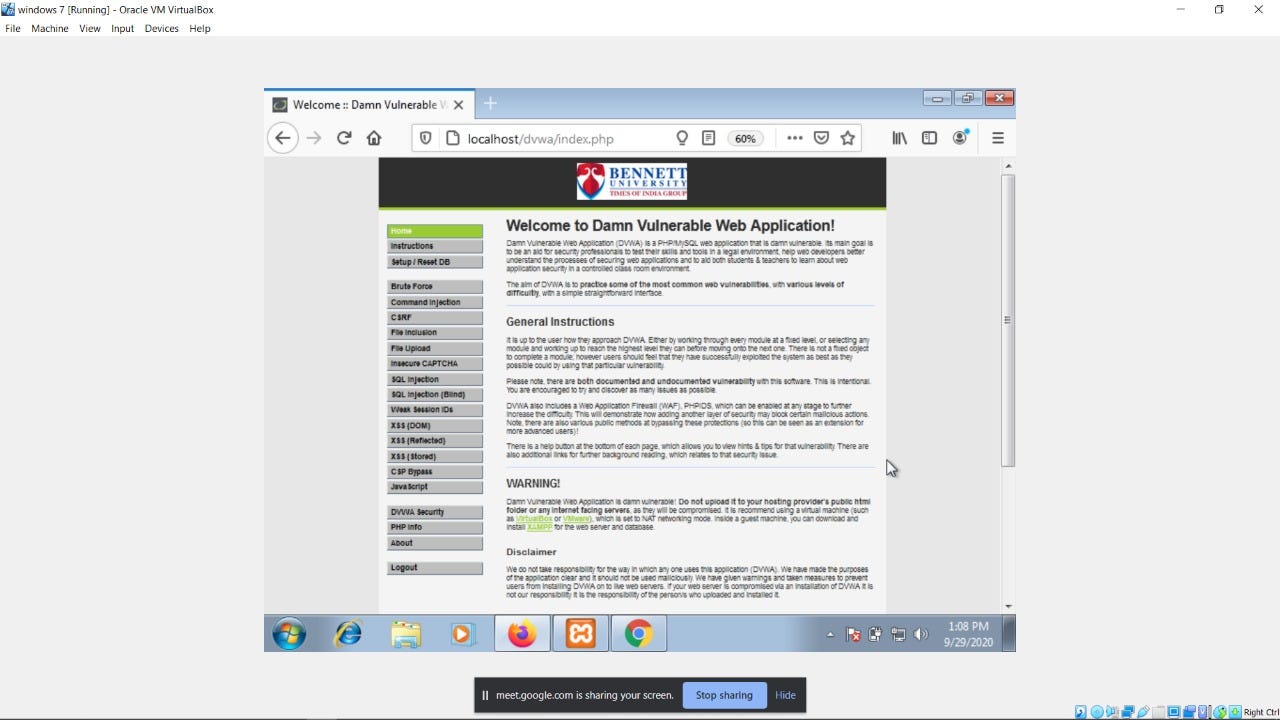The width and height of the screenshot is (1280, 720).
Task: Click the 60% zoom level indicator
Action: [745, 139]
